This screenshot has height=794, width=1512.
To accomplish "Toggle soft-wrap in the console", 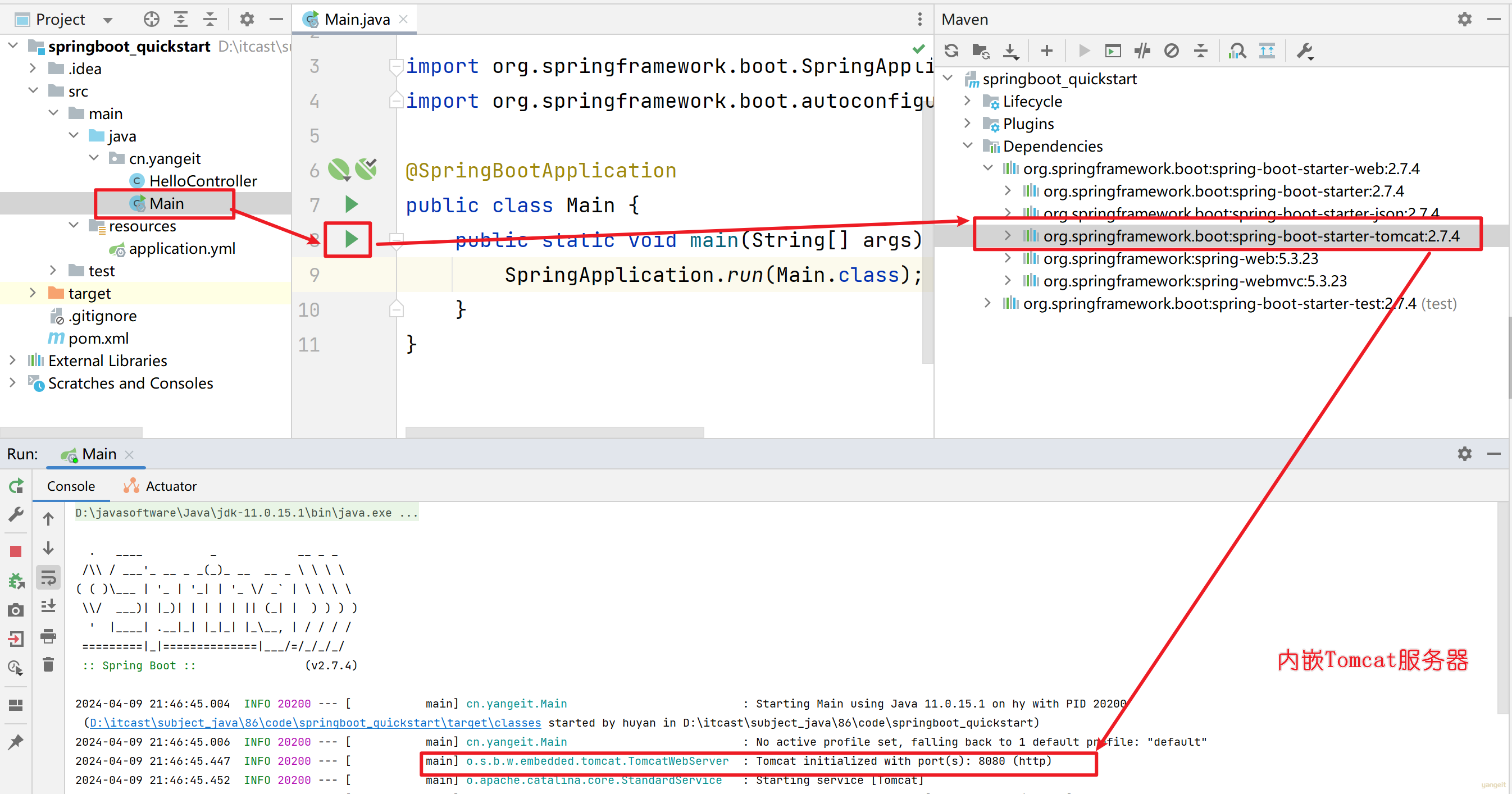I will [x=48, y=578].
